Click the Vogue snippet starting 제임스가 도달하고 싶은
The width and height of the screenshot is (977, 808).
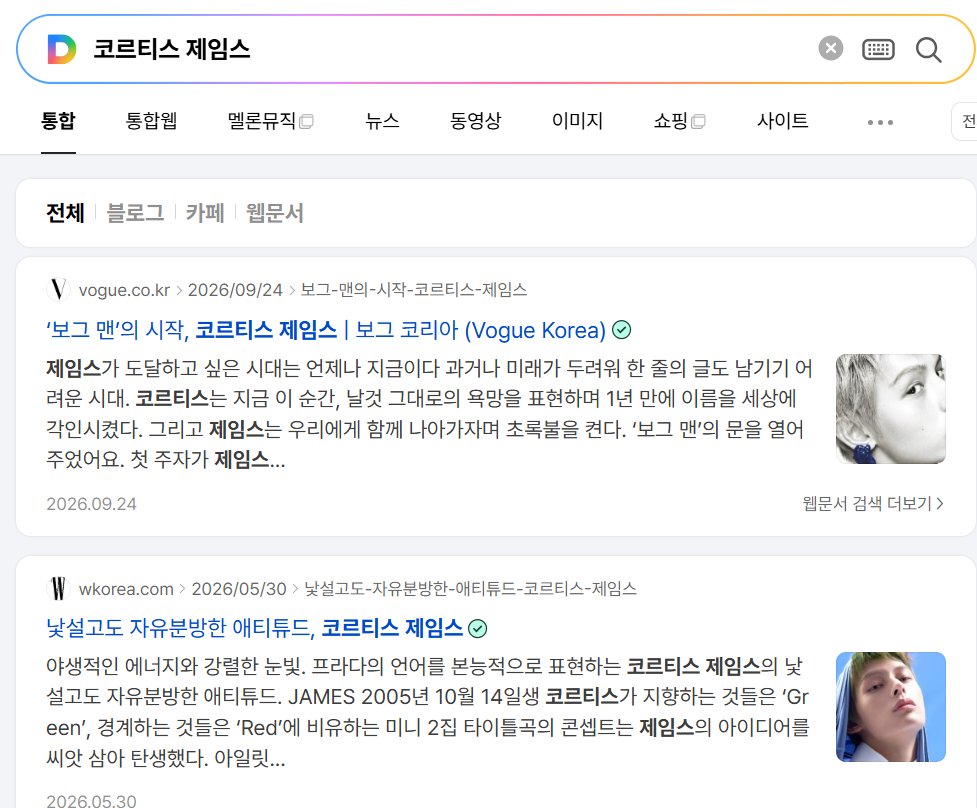pyautogui.click(x=430, y=414)
